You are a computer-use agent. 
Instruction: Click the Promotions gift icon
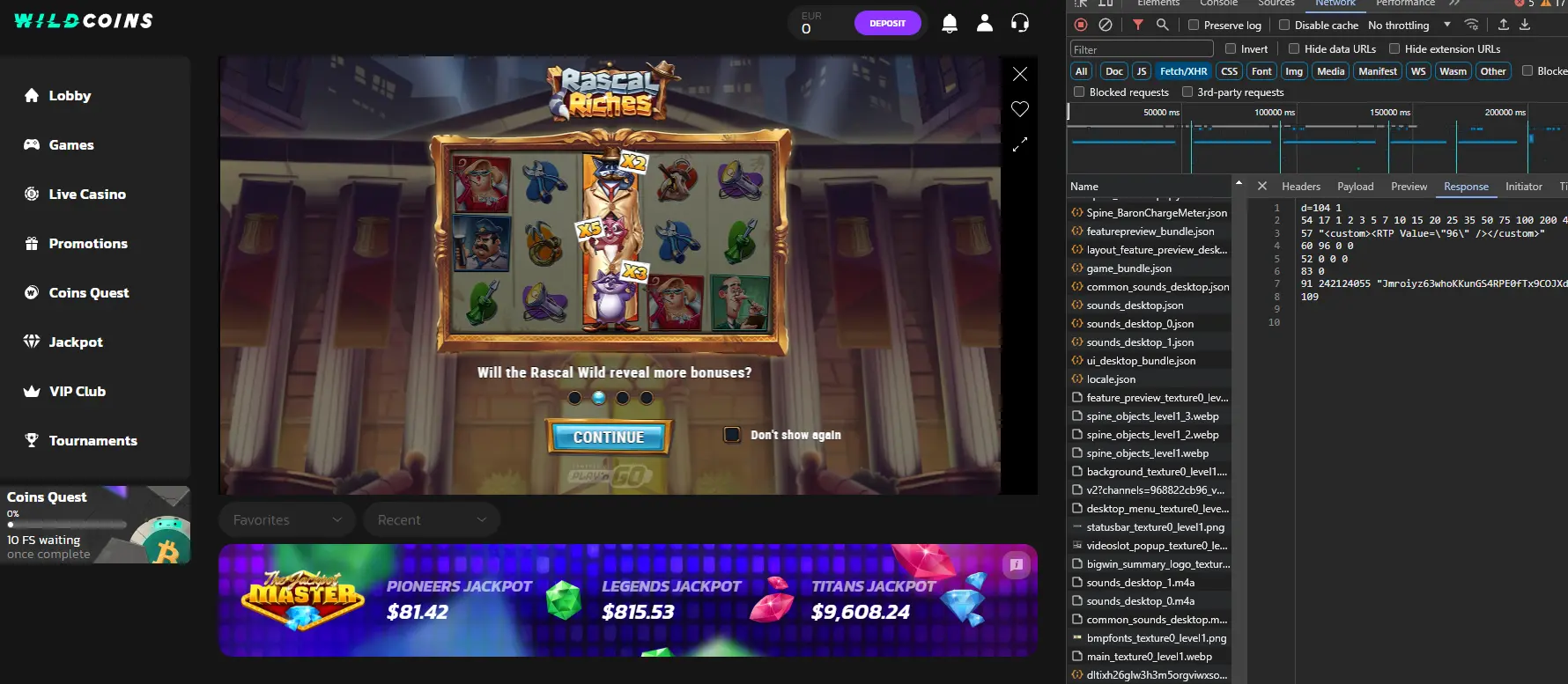[x=32, y=243]
